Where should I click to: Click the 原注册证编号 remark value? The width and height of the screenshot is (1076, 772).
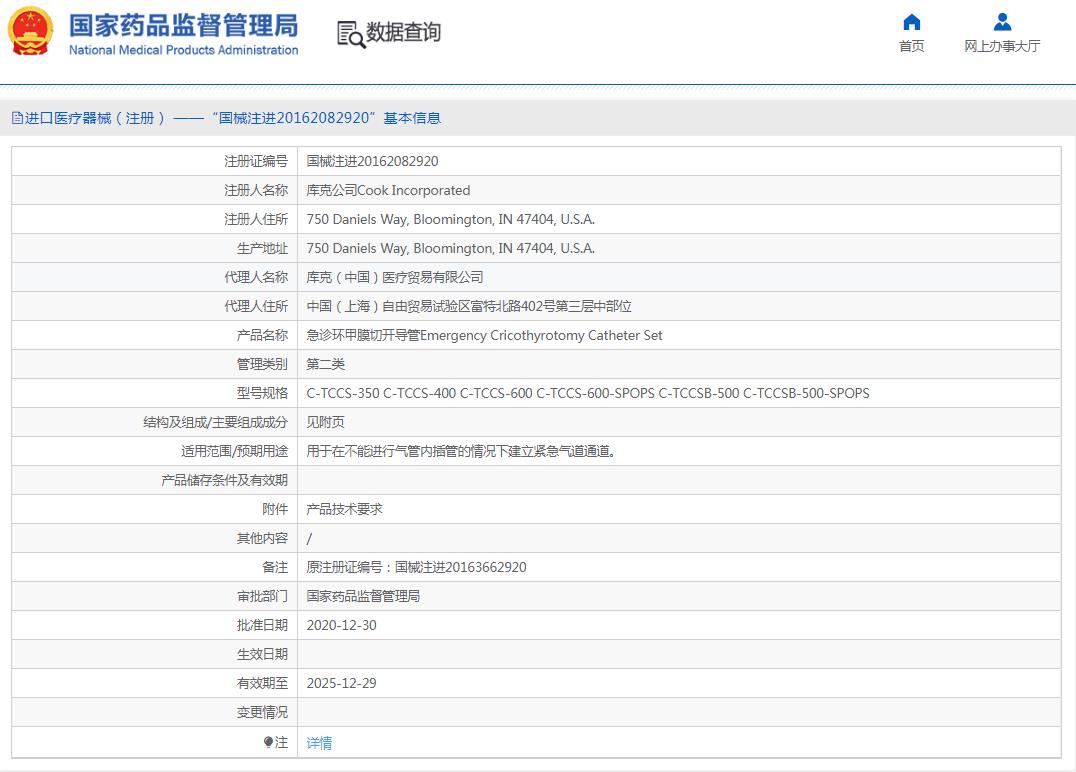tap(416, 567)
